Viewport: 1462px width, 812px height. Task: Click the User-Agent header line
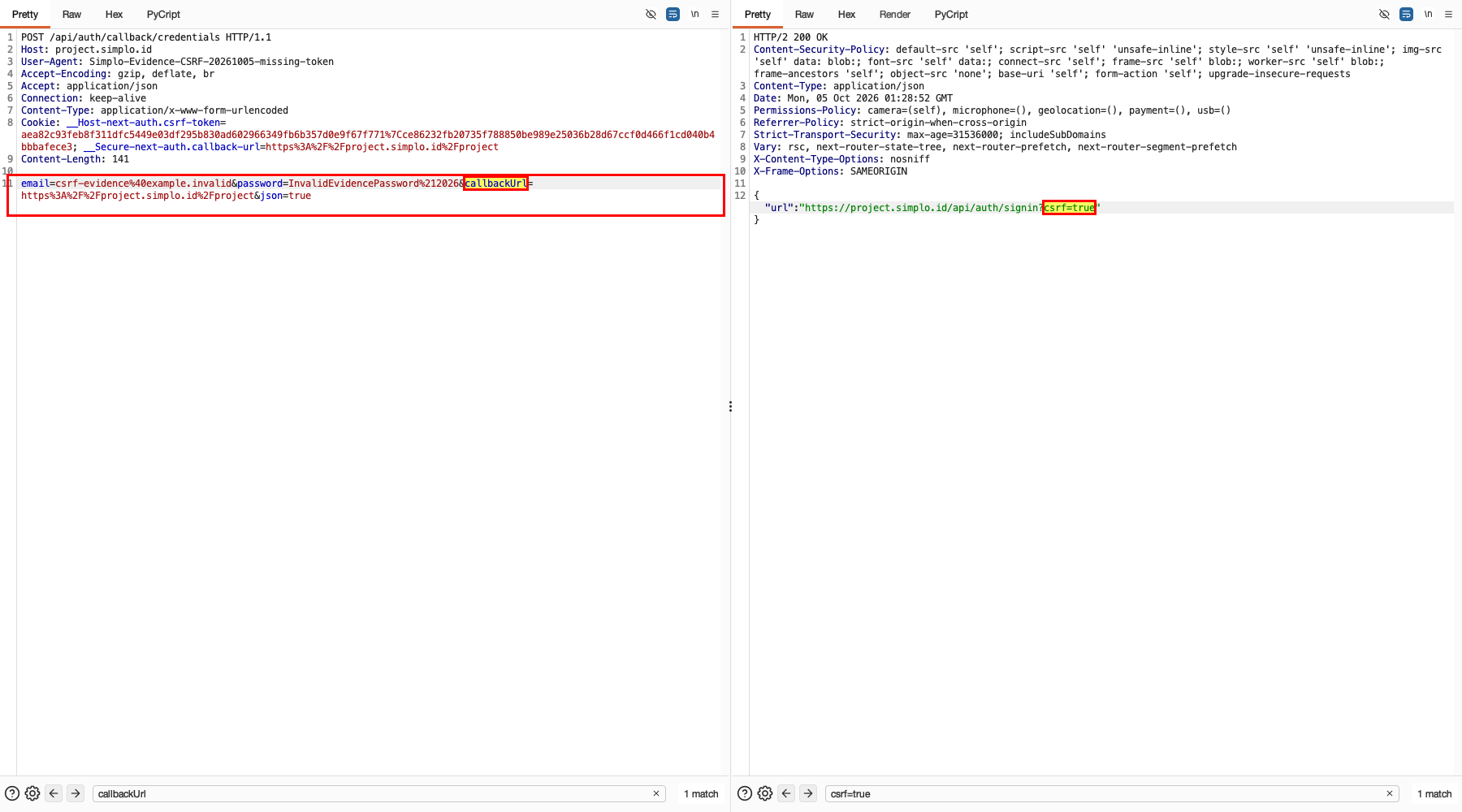point(177,62)
